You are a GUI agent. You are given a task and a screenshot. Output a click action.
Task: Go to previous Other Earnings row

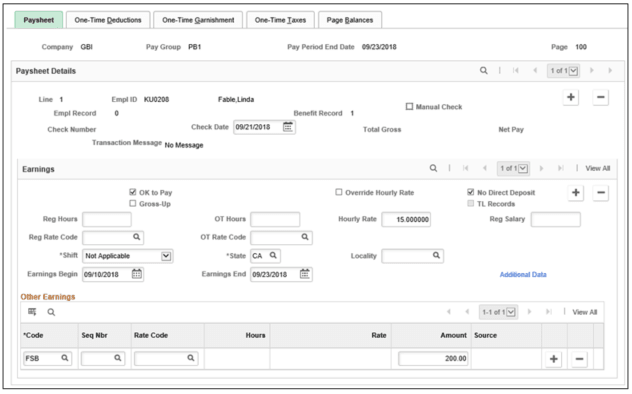[467, 312]
